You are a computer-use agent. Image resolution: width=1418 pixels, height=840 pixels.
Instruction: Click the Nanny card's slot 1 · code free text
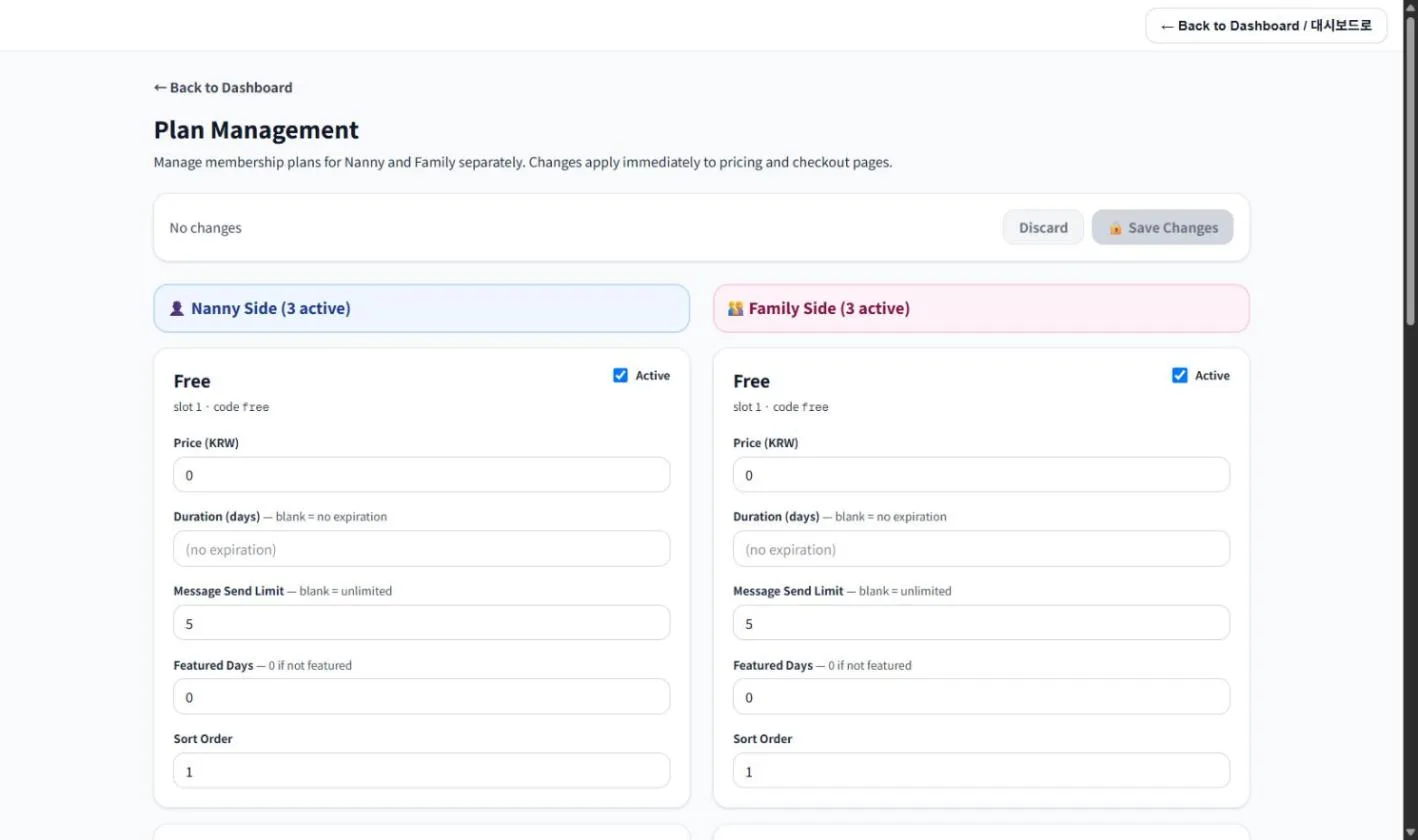(x=221, y=407)
